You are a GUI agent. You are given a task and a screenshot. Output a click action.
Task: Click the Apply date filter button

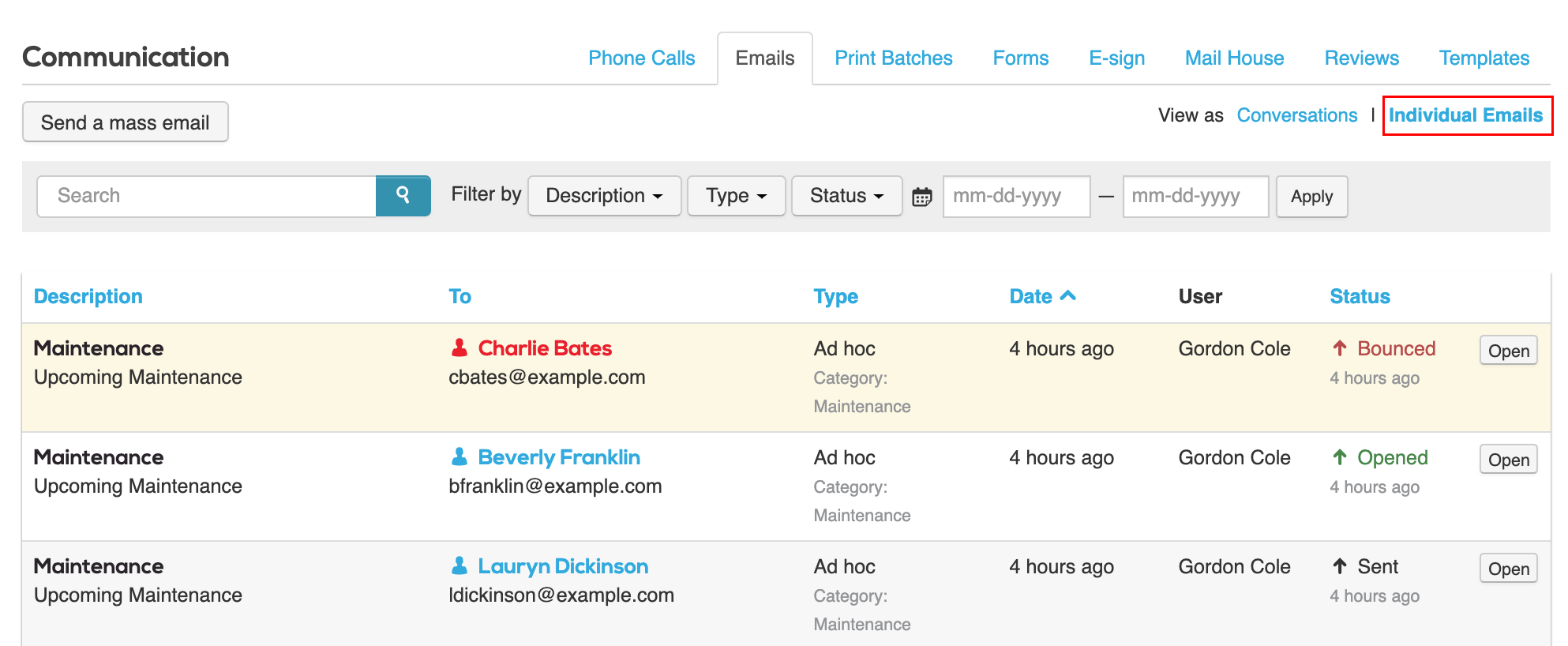coord(1311,197)
